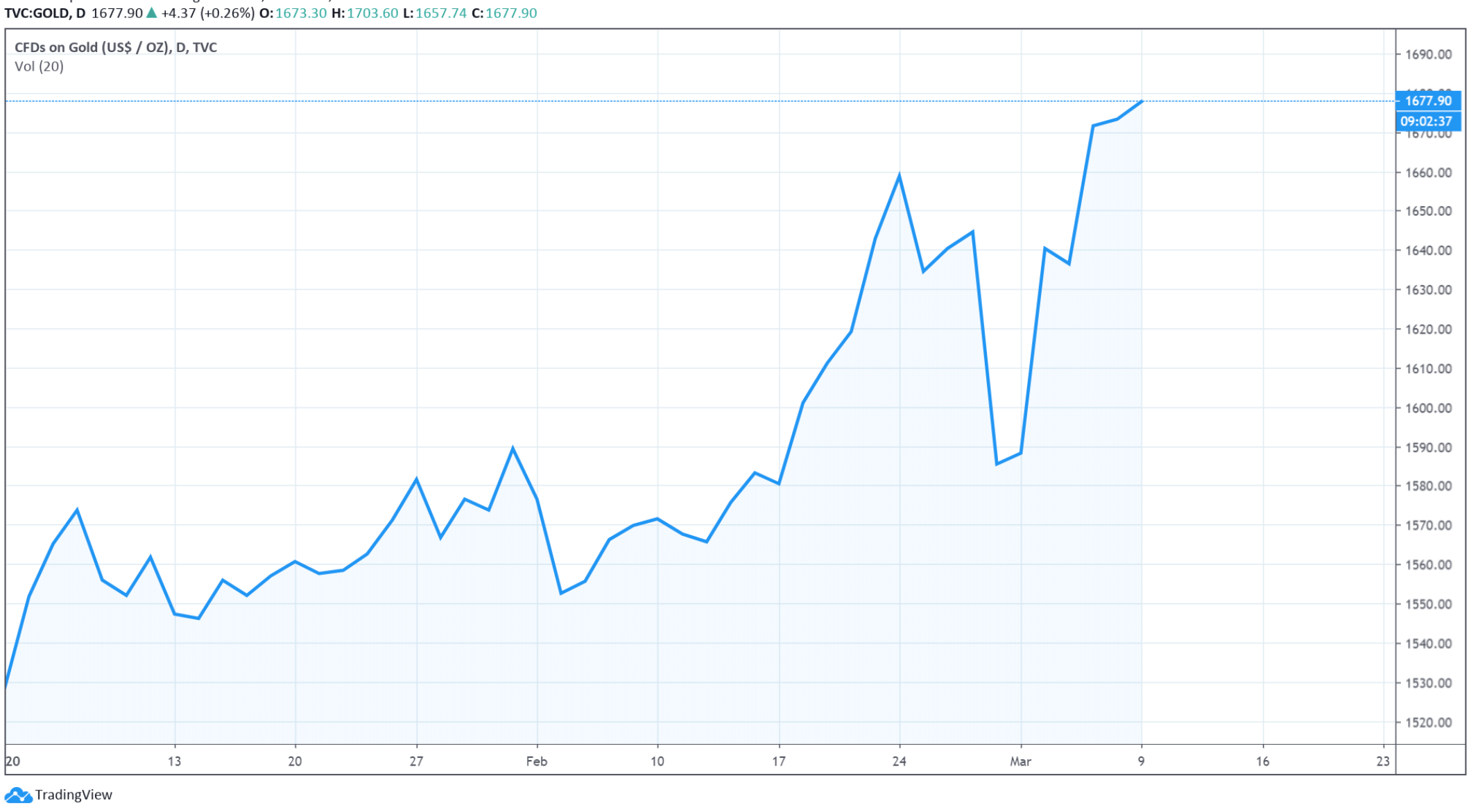Click the 1600.00 price axis label
The height and width of the screenshot is (812, 1471).
point(1428,408)
